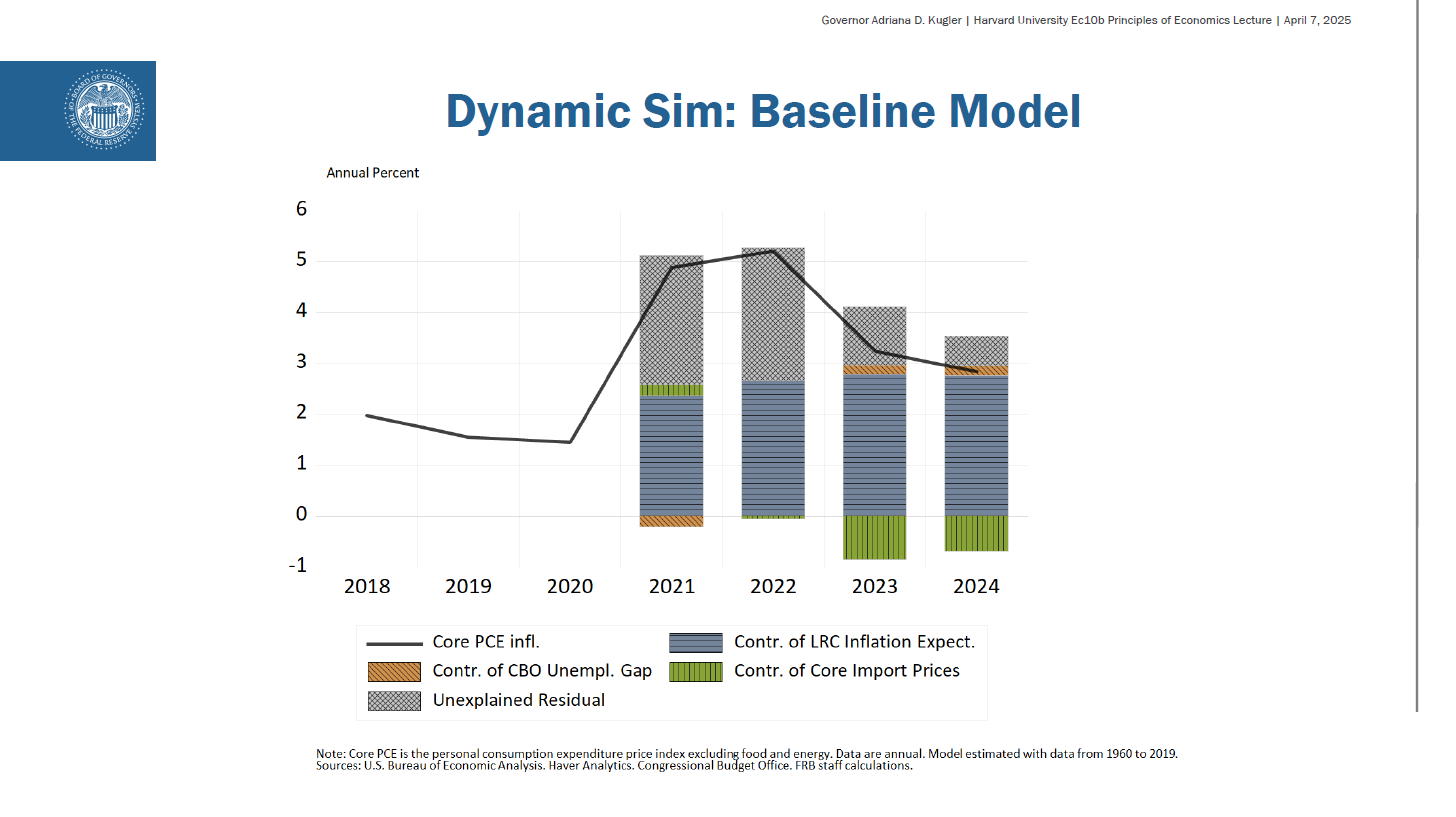Click the 2024 x-axis year label
This screenshot has height=817, width=1456.
click(x=976, y=586)
